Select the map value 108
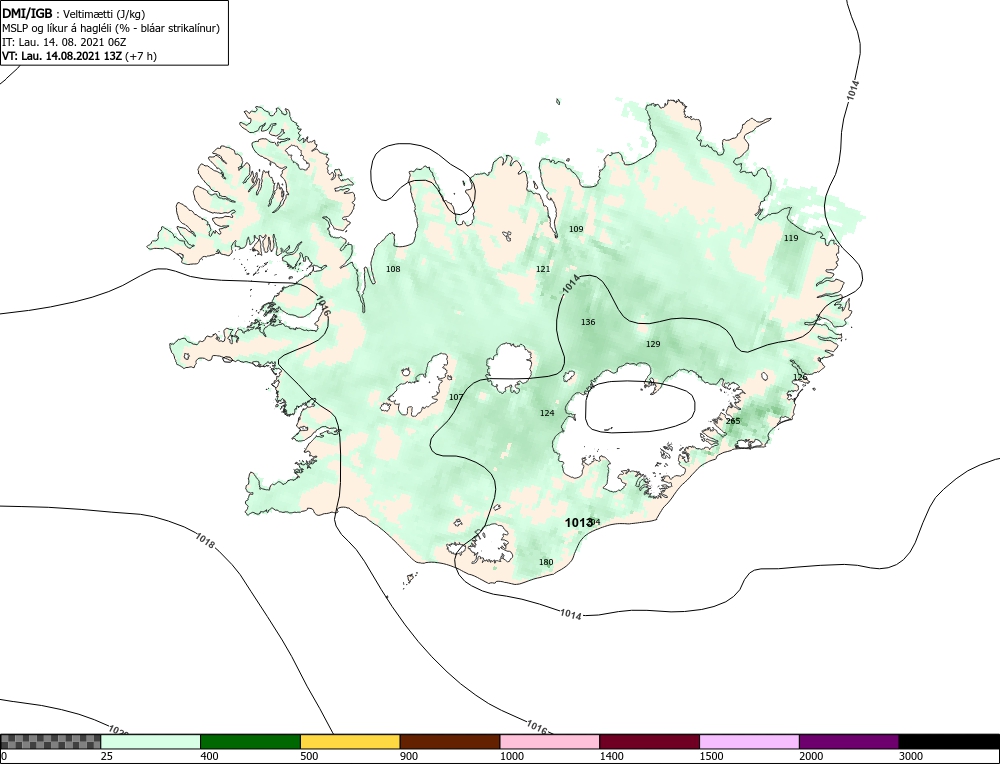Image resolution: width=1000 pixels, height=764 pixels. [x=393, y=269]
